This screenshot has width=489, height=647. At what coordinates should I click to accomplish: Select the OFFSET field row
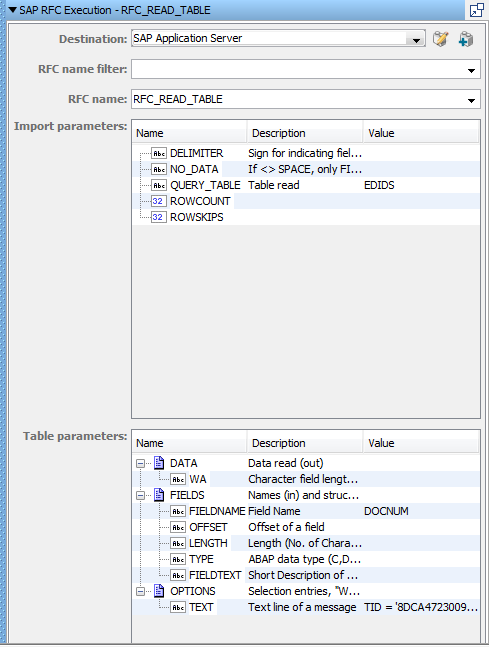[306, 527]
